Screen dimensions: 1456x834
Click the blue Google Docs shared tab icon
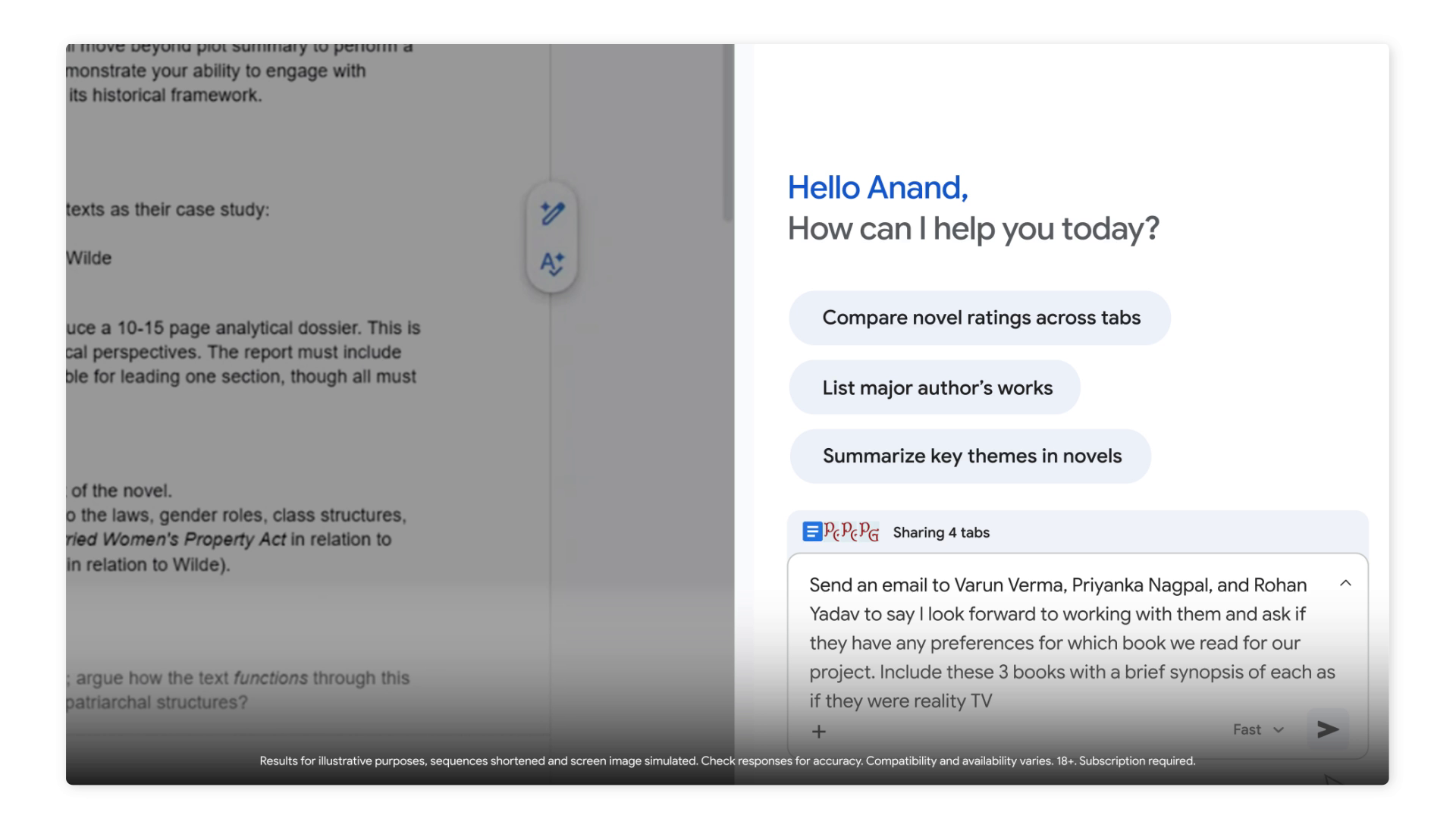pos(812,532)
